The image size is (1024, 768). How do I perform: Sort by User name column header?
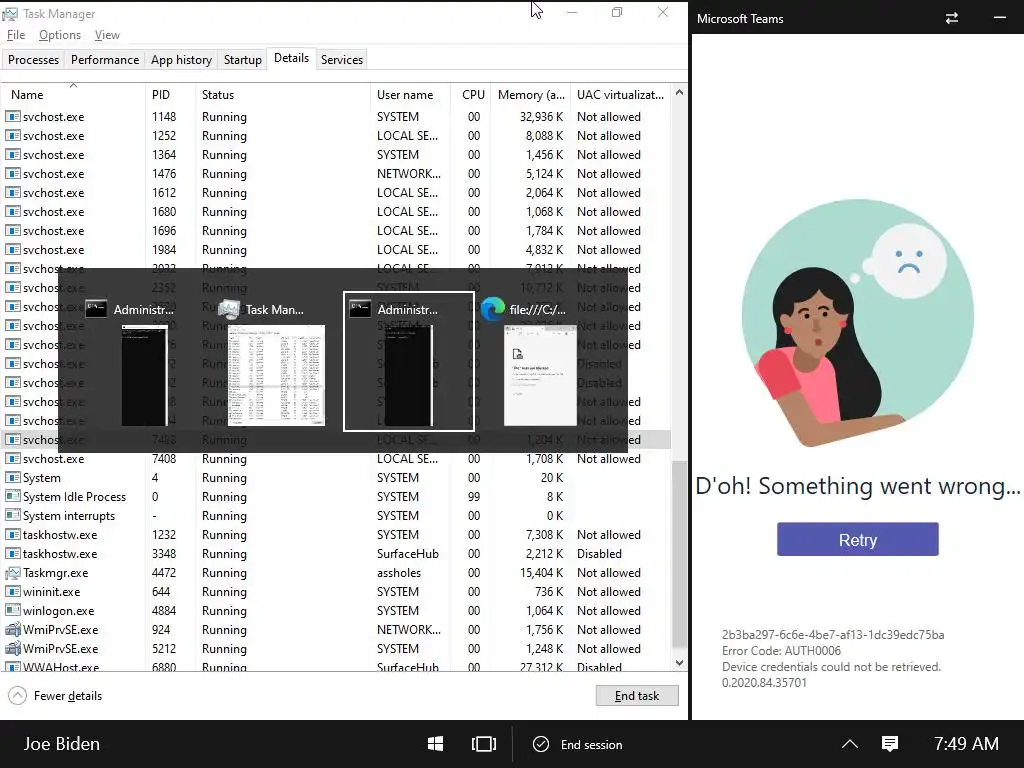[410, 95]
